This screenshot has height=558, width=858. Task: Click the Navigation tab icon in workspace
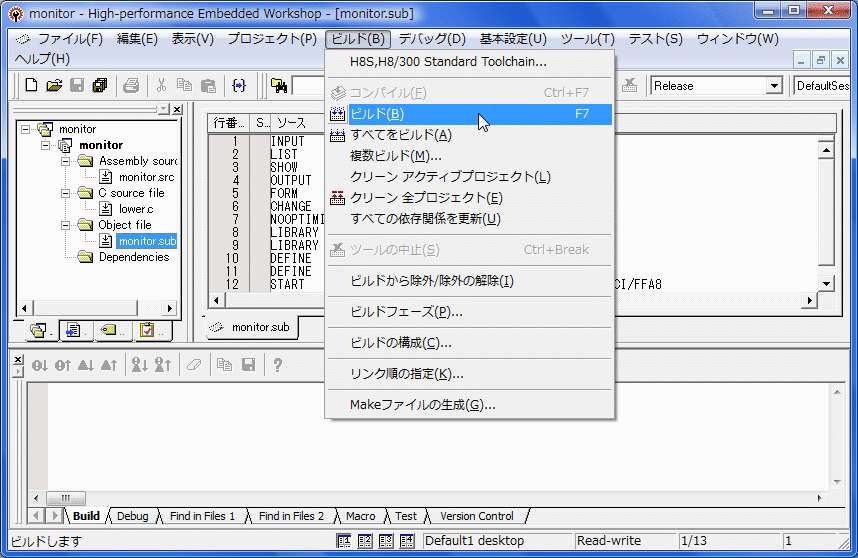[x=109, y=330]
